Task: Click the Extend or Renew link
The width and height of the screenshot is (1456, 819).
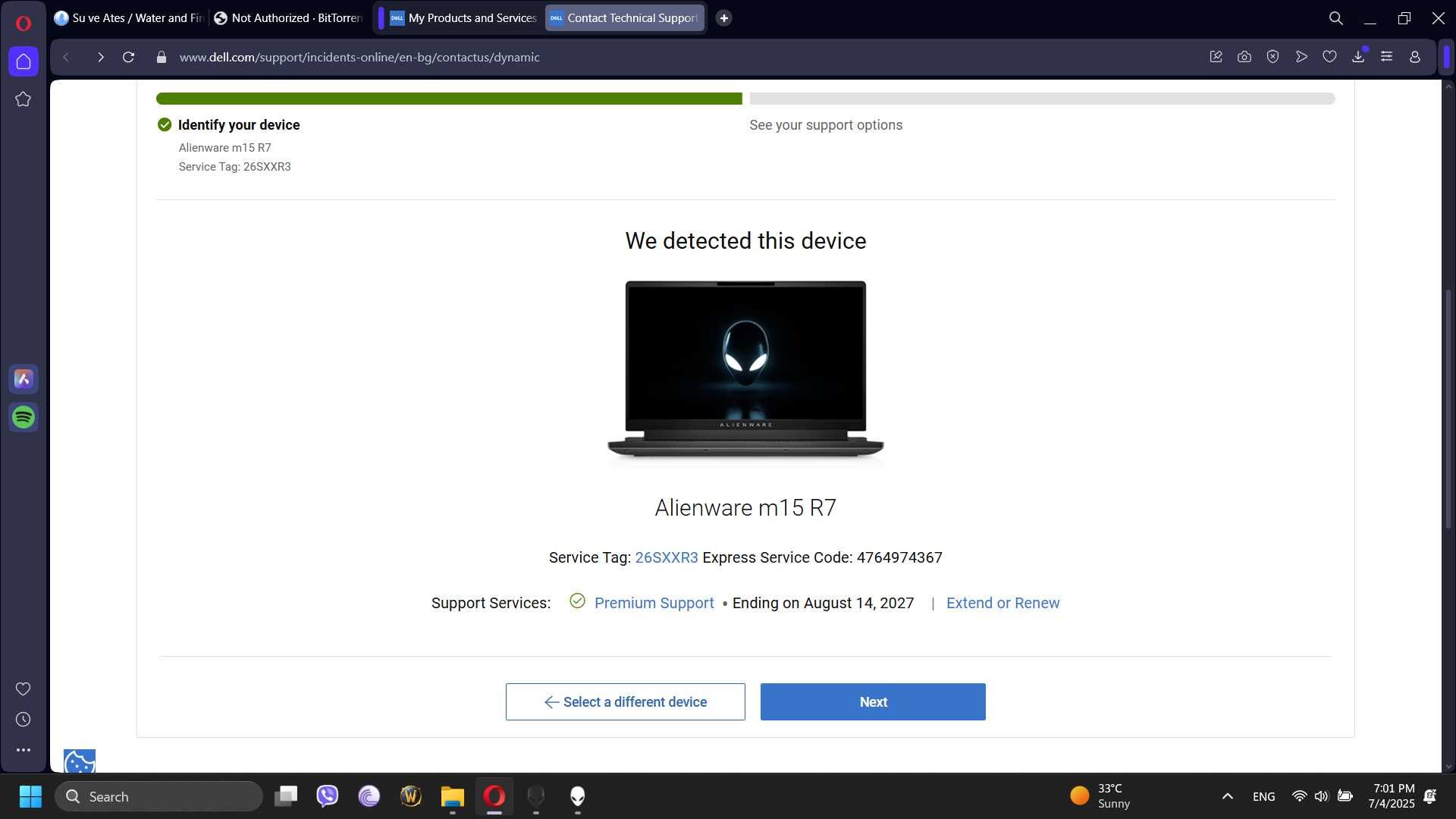Action: coord(1003,603)
